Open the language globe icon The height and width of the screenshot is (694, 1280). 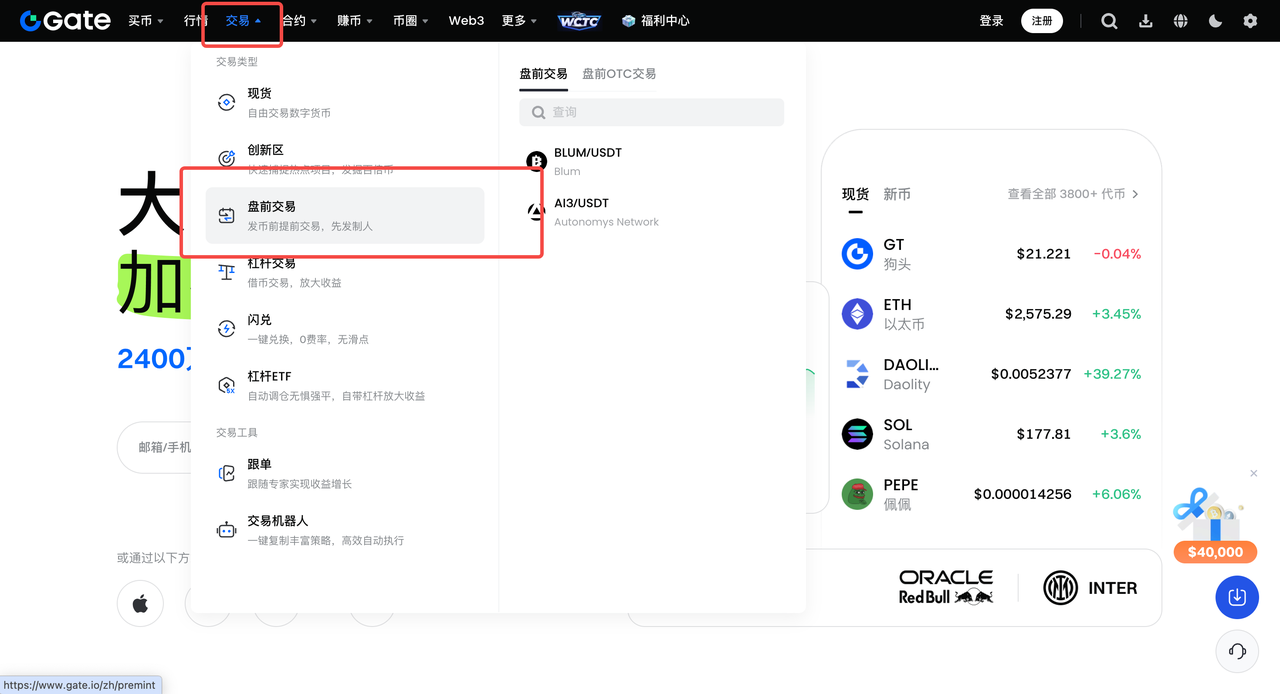click(1181, 20)
